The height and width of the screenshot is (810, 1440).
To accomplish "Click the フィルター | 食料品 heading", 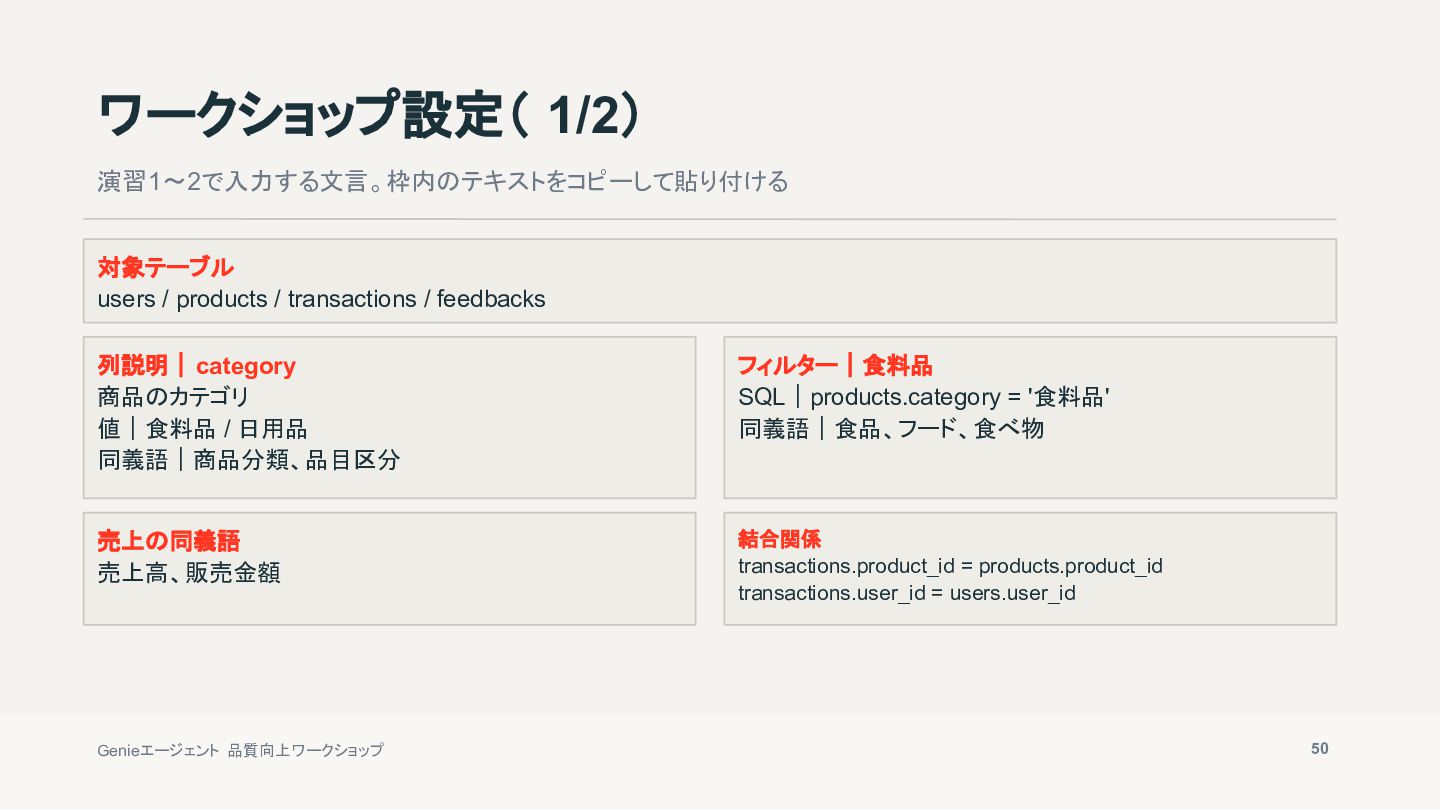I will coord(835,365).
